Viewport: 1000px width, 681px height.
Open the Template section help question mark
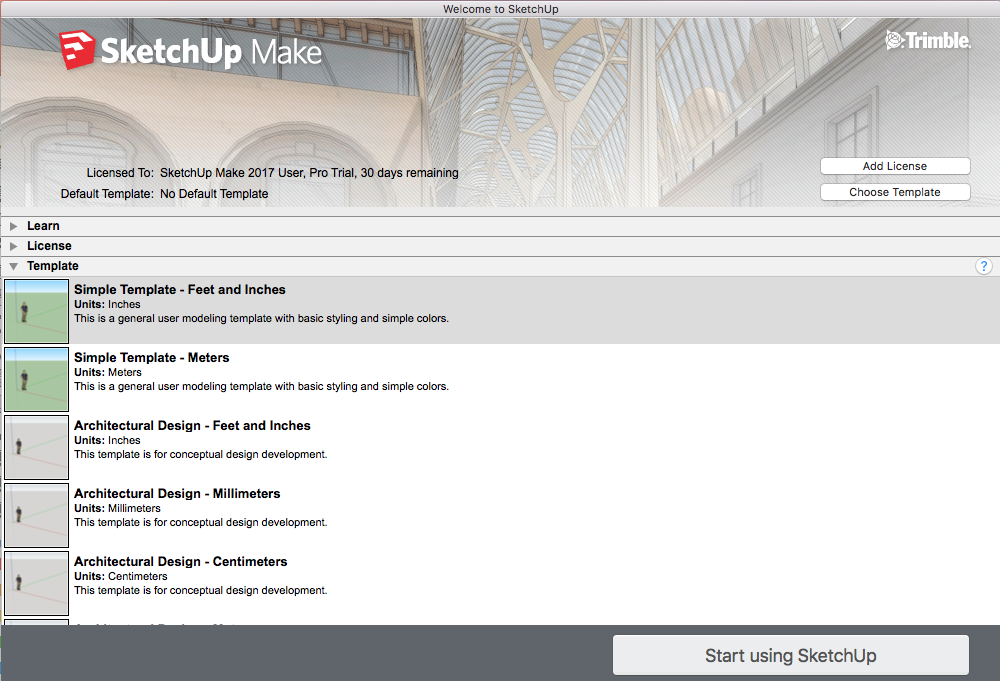click(984, 266)
